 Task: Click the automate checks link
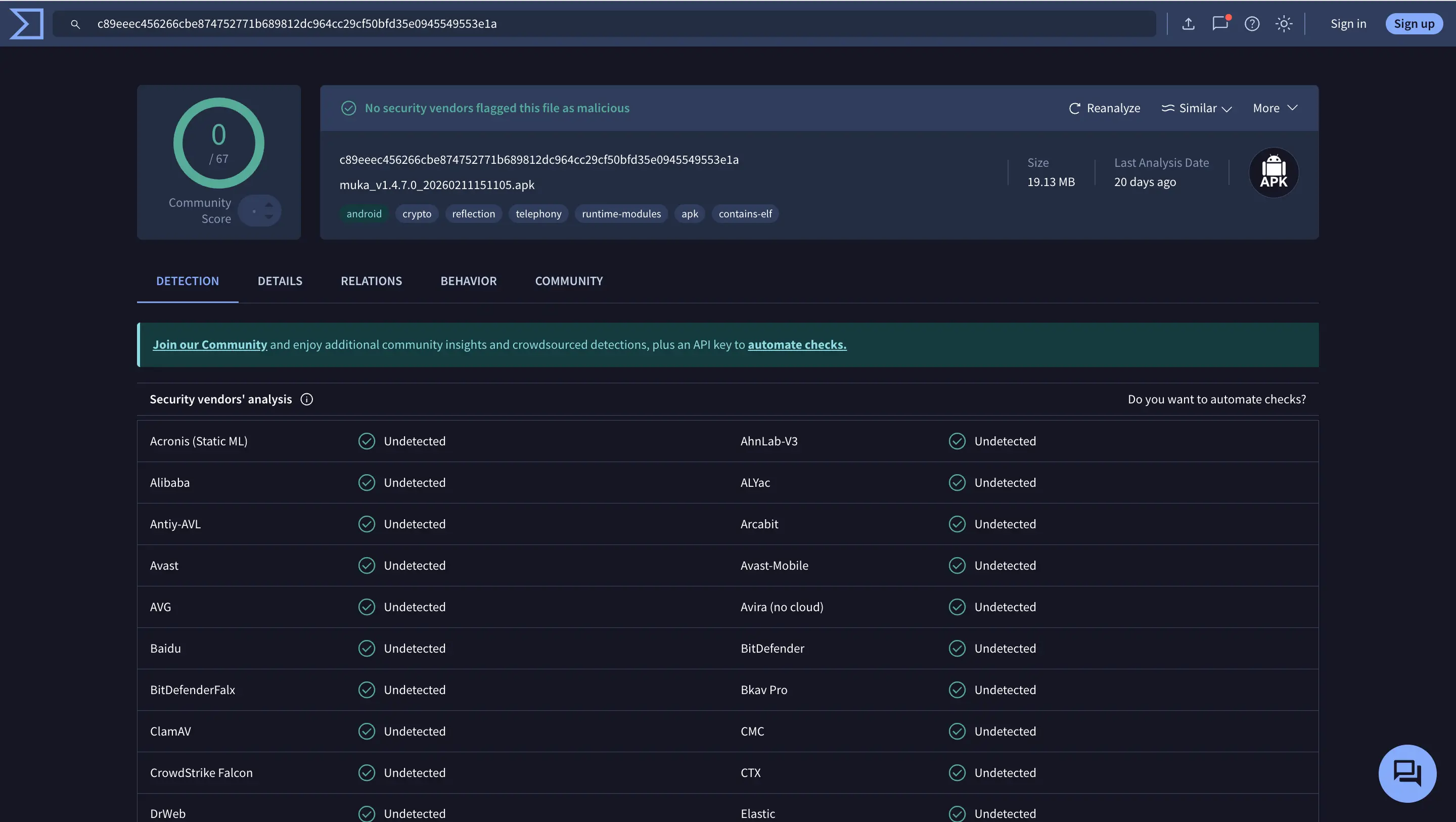tap(796, 344)
